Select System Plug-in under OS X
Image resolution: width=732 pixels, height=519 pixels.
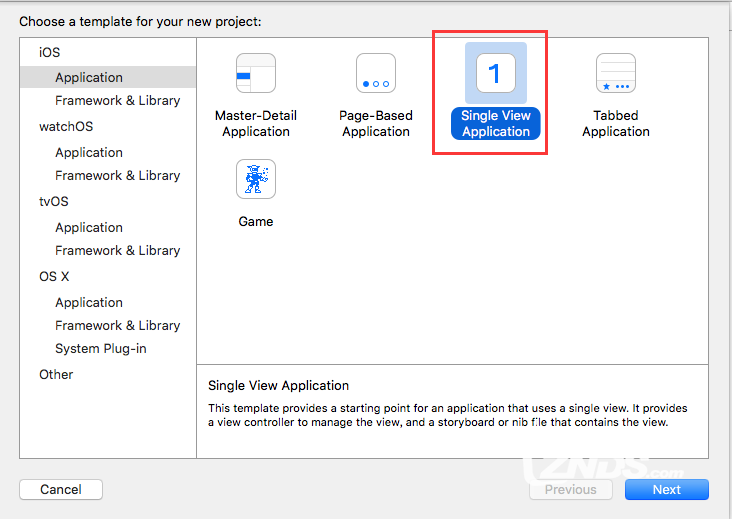click(101, 349)
